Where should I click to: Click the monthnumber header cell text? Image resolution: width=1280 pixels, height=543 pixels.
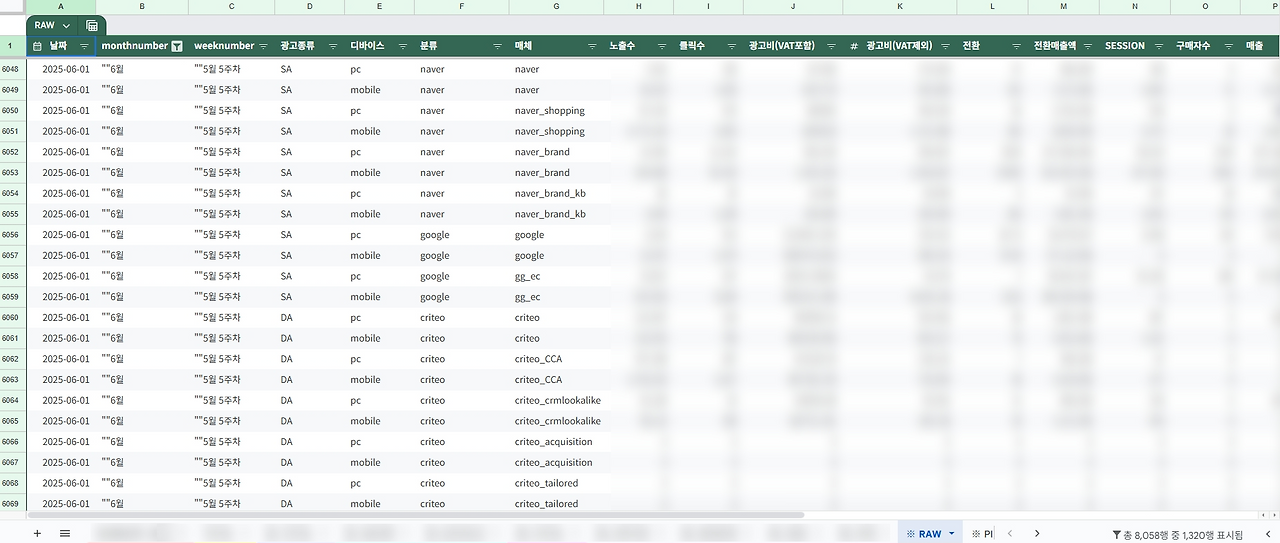(135, 46)
